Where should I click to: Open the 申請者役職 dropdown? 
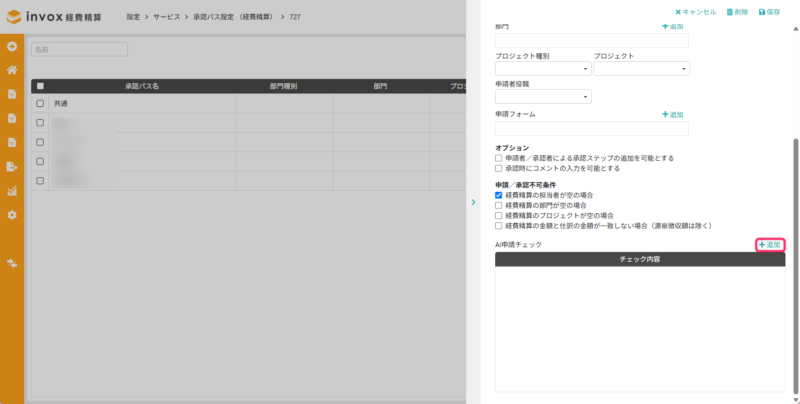tap(543, 96)
